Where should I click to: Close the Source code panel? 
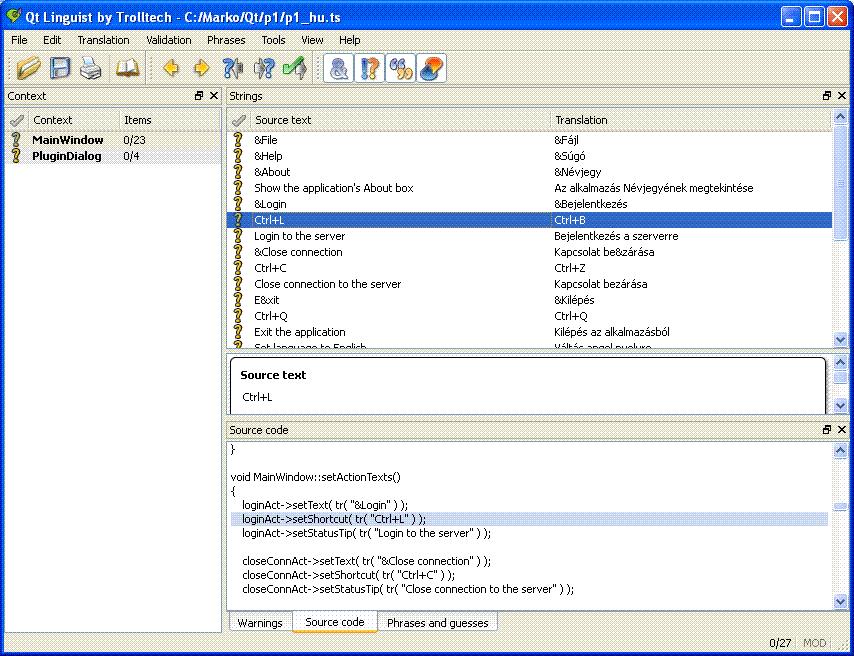[842, 430]
